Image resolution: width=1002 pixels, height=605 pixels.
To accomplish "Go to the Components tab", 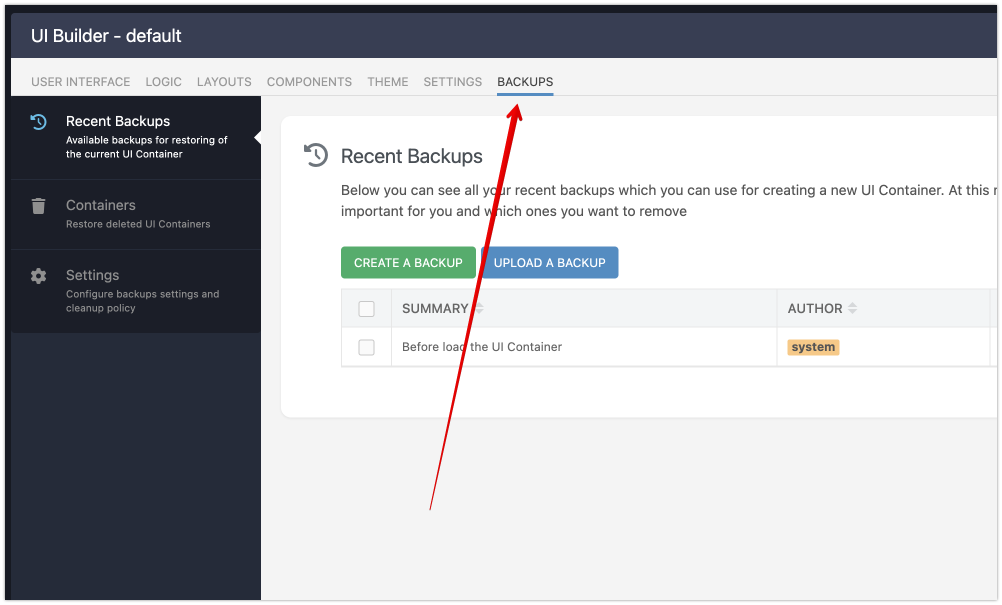I will click(x=309, y=82).
